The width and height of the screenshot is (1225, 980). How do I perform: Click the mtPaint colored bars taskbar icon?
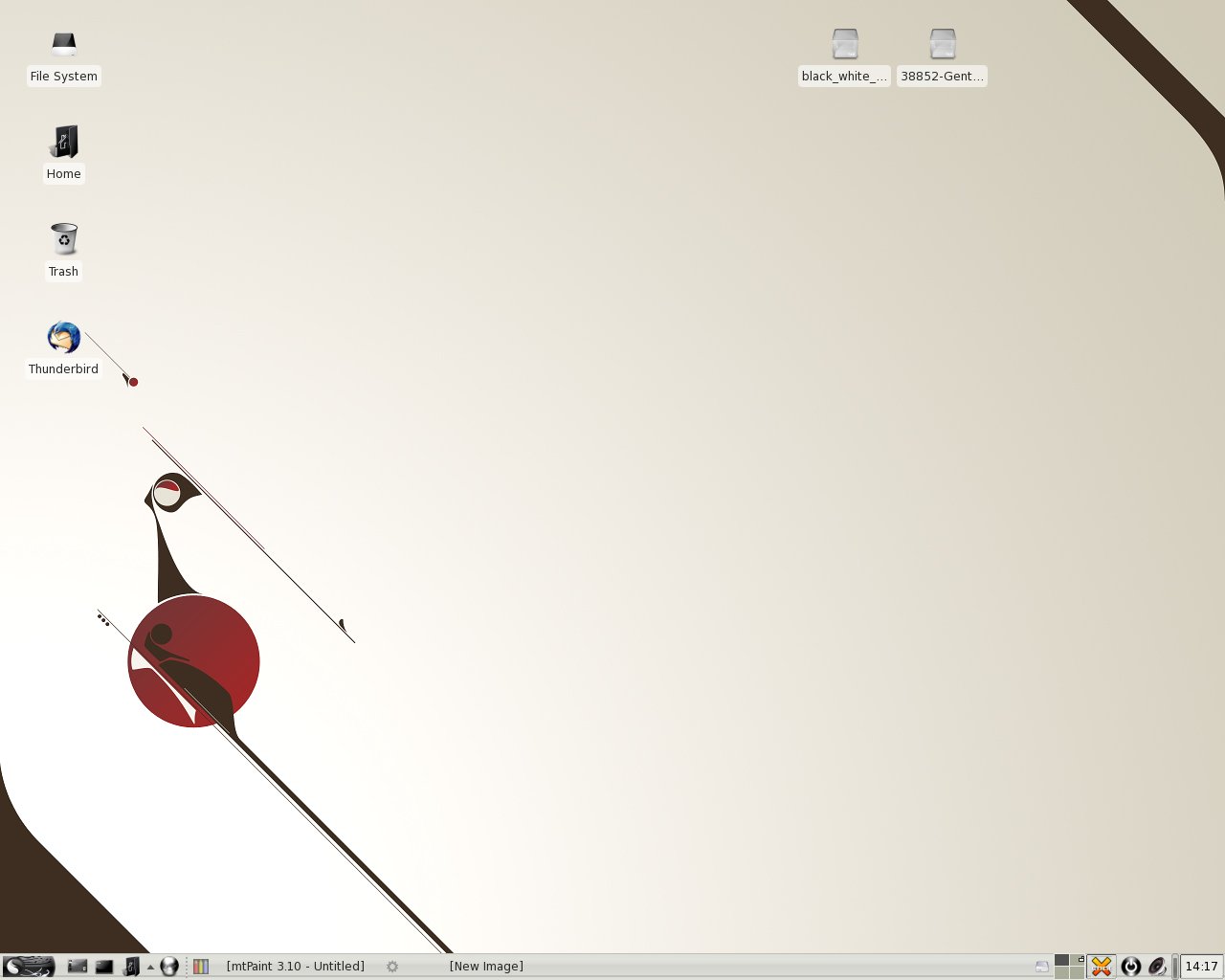tap(201, 967)
